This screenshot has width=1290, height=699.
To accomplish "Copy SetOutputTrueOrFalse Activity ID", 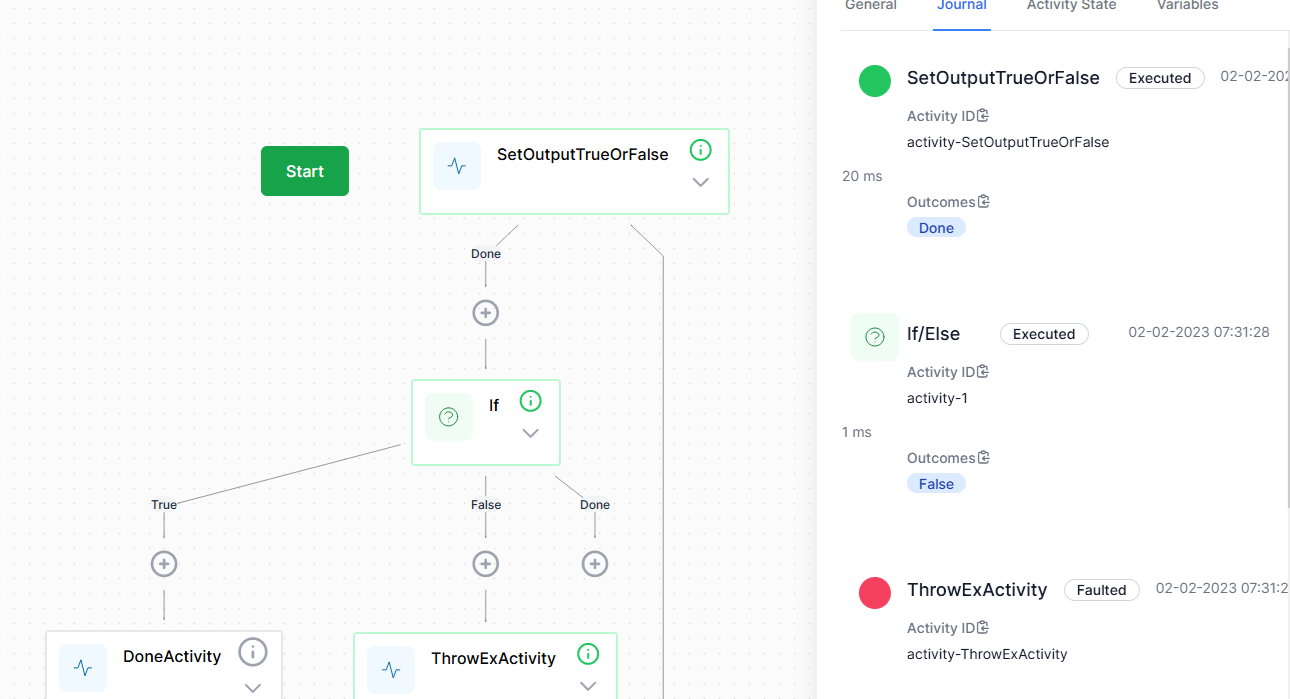I will pyautogui.click(x=983, y=116).
